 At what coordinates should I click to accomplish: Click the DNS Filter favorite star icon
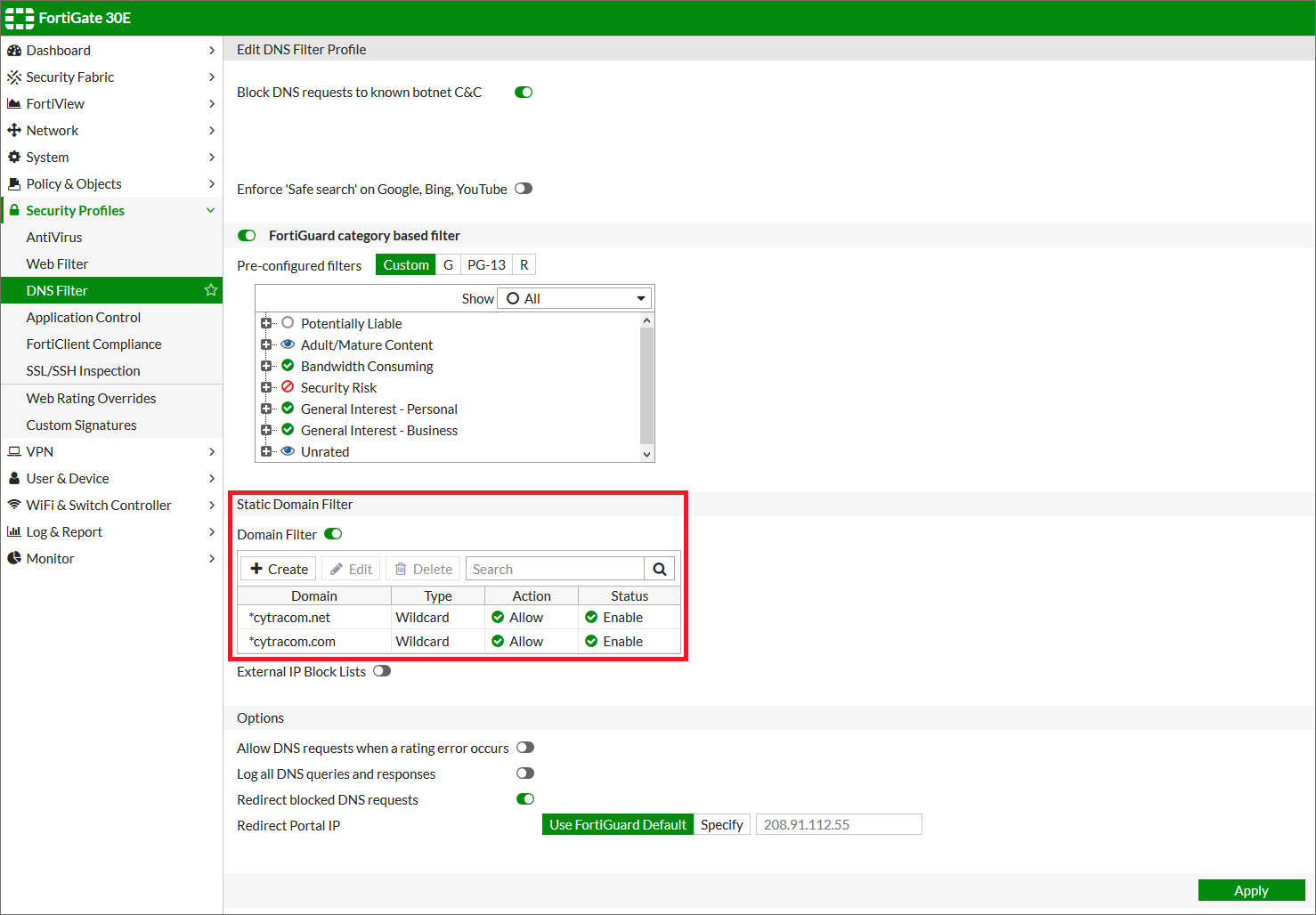(x=211, y=290)
